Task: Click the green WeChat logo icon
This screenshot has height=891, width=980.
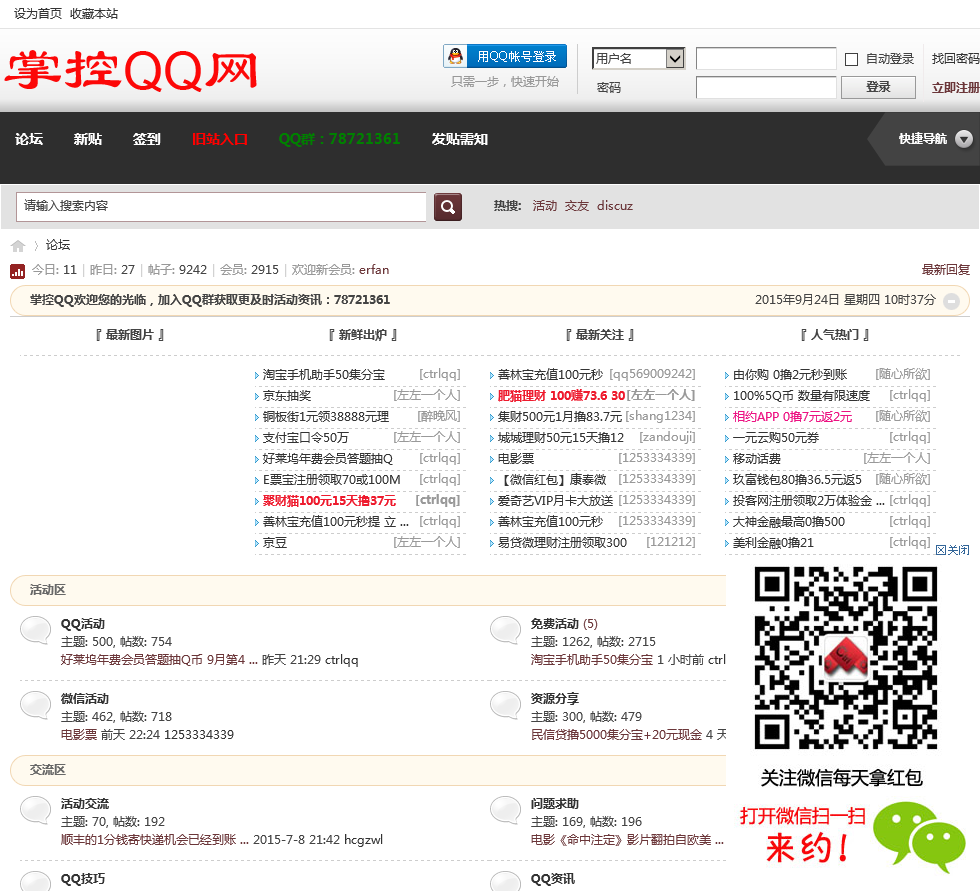Action: [x=919, y=837]
